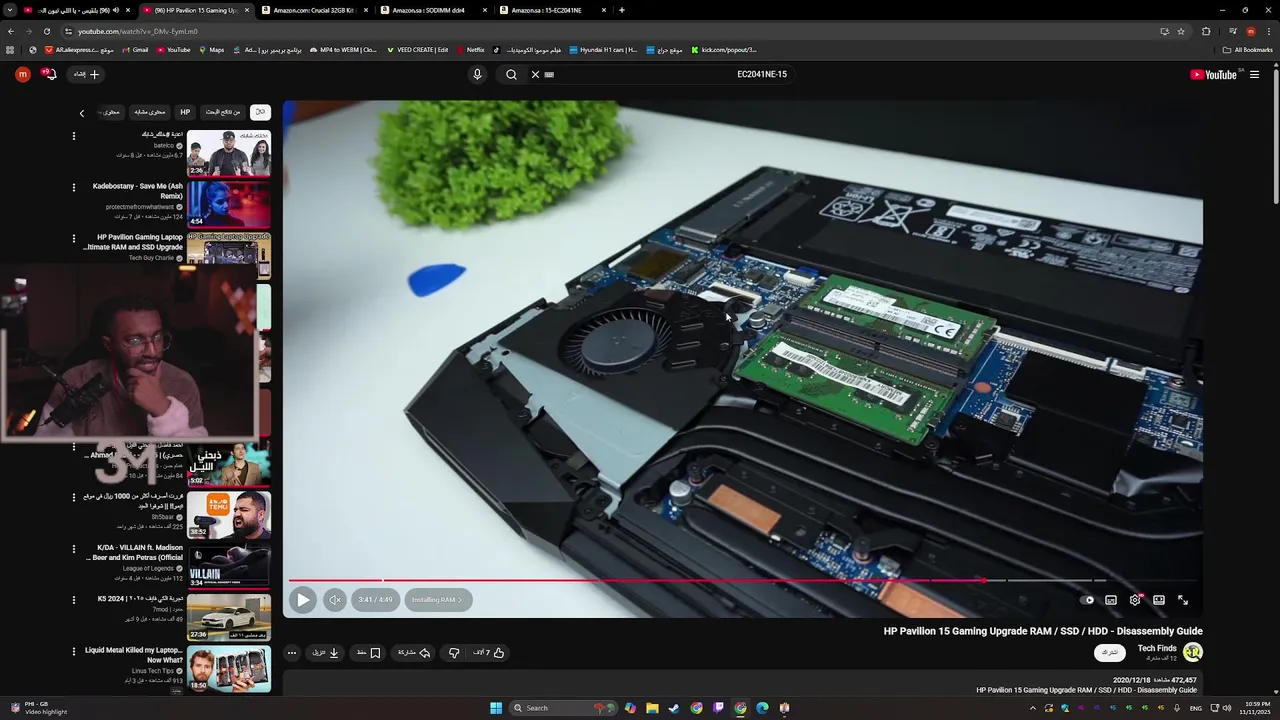Dislike the video with the thumbs down
The image size is (1280, 720).
453,653
